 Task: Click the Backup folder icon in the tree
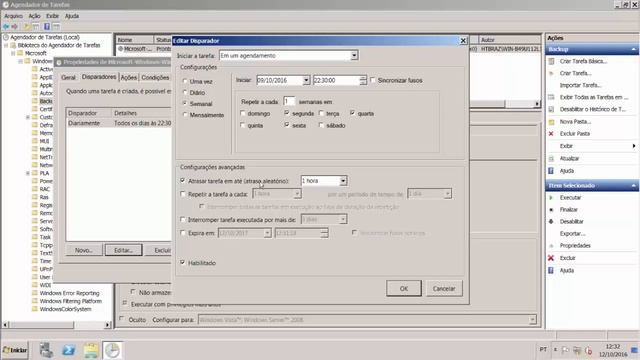(x=35, y=101)
